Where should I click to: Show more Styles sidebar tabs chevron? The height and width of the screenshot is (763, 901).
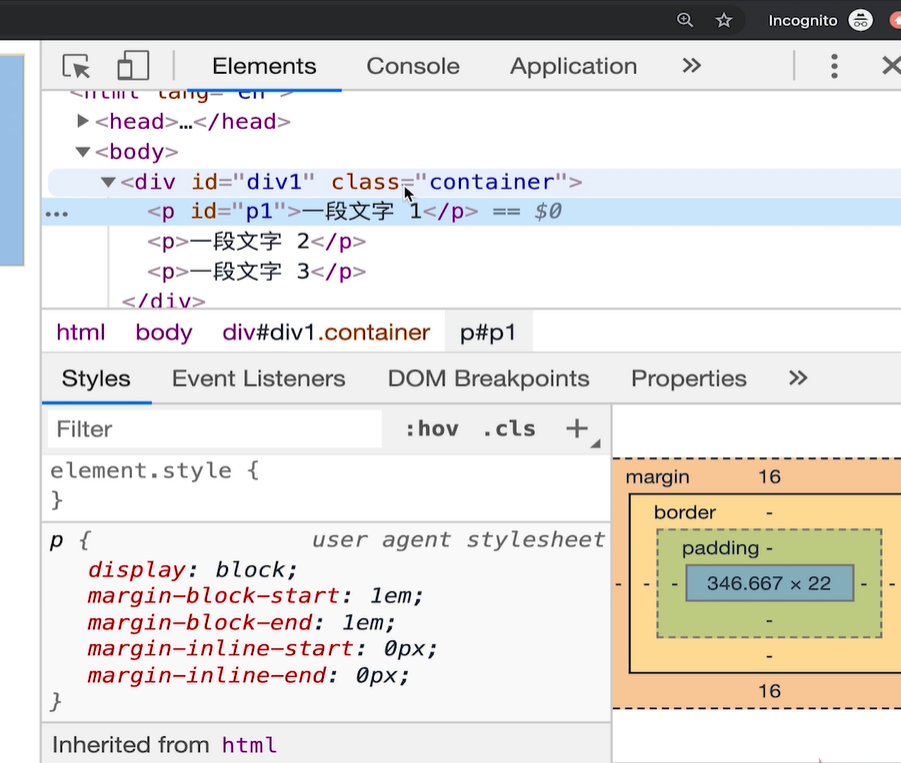797,378
